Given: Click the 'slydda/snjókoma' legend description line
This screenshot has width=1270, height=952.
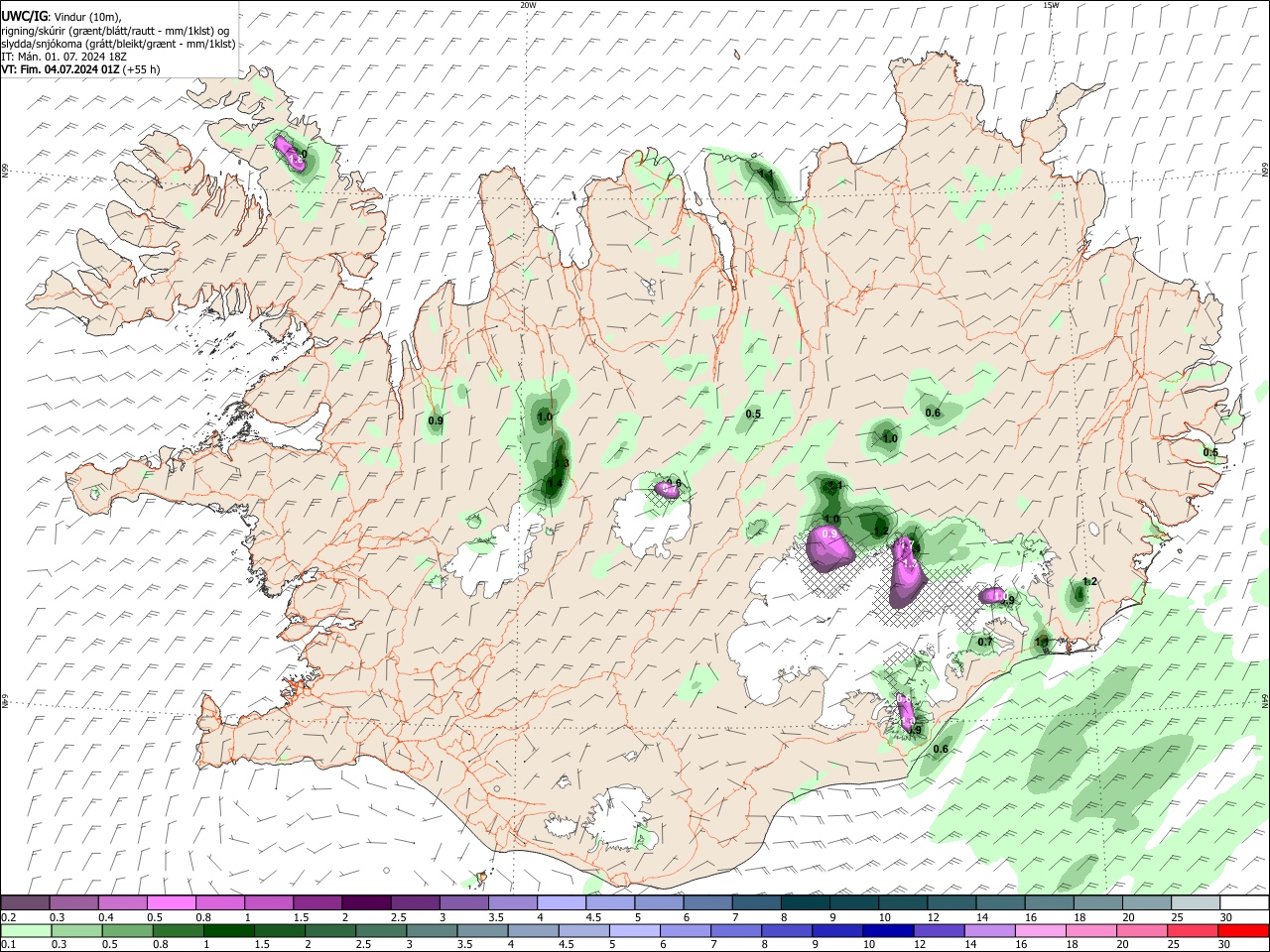Looking at the screenshot, I should click(118, 44).
